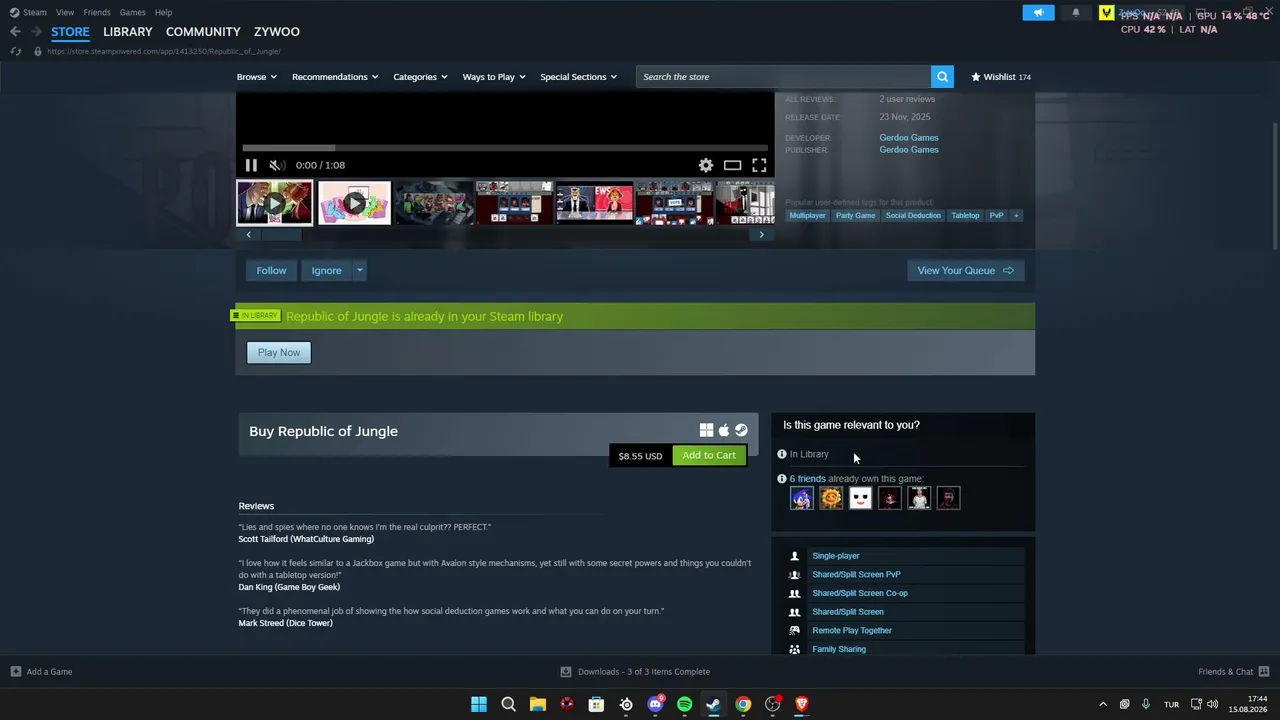Open video settings gear
The height and width of the screenshot is (720, 1280).
706,165
